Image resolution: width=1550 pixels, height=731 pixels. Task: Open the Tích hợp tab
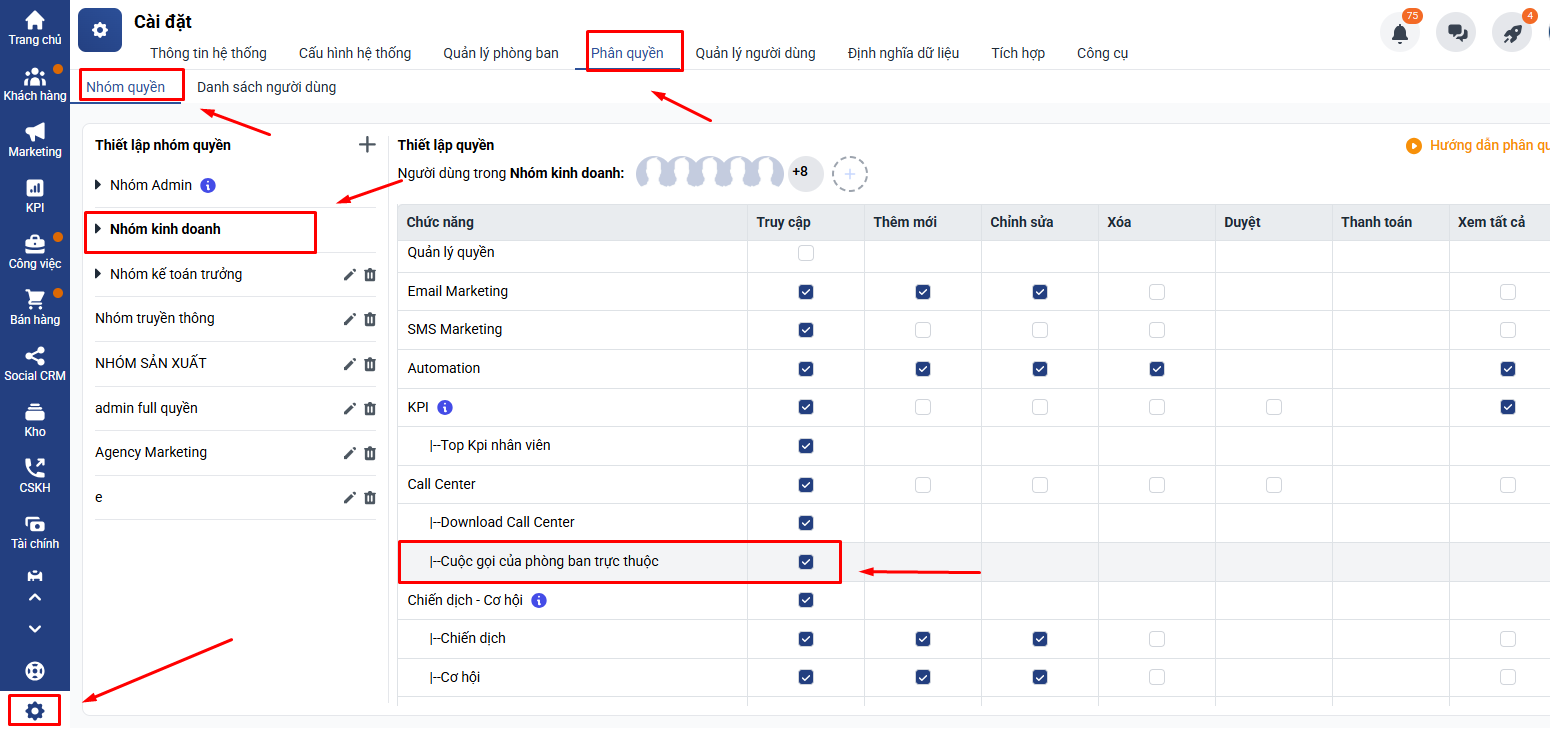pos(1018,53)
